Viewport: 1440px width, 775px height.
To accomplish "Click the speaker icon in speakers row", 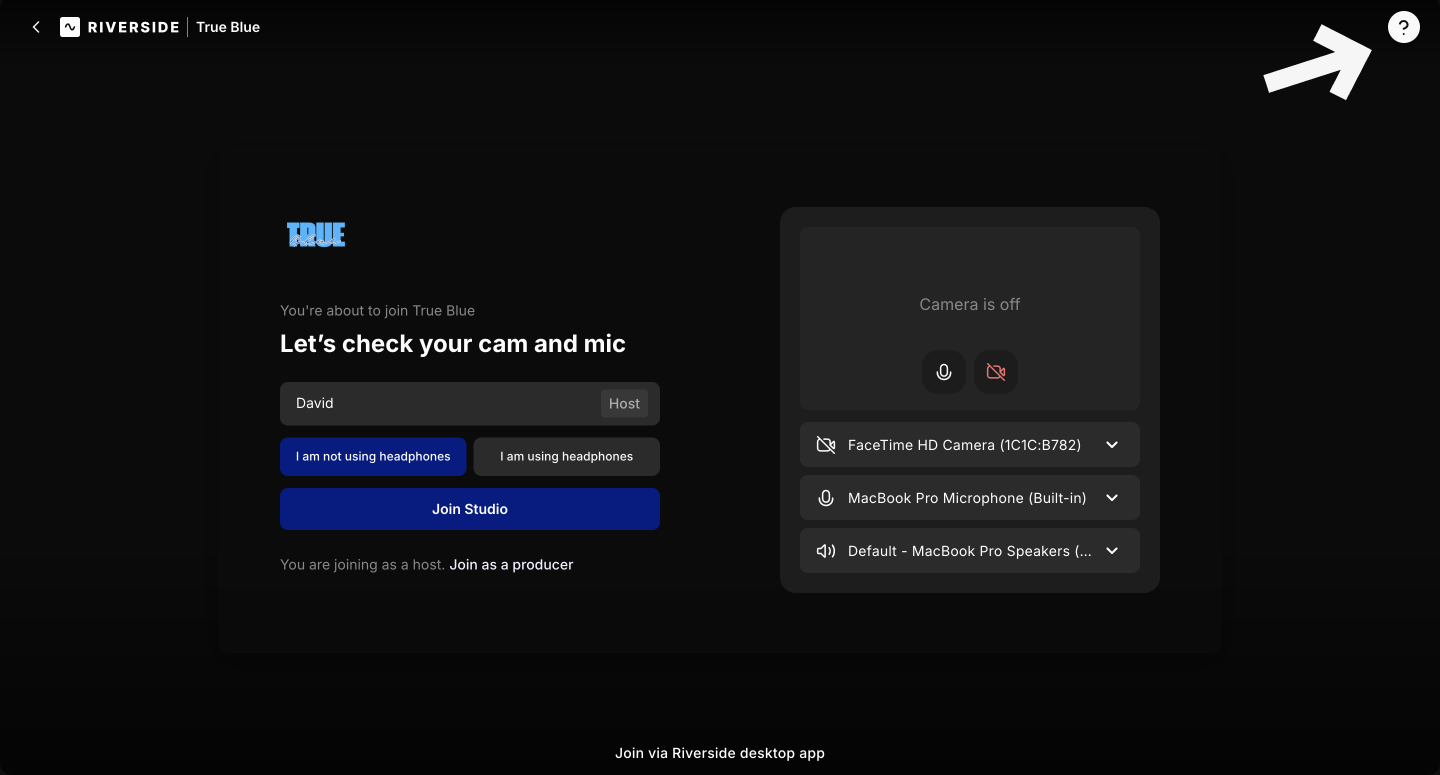I will coord(826,551).
